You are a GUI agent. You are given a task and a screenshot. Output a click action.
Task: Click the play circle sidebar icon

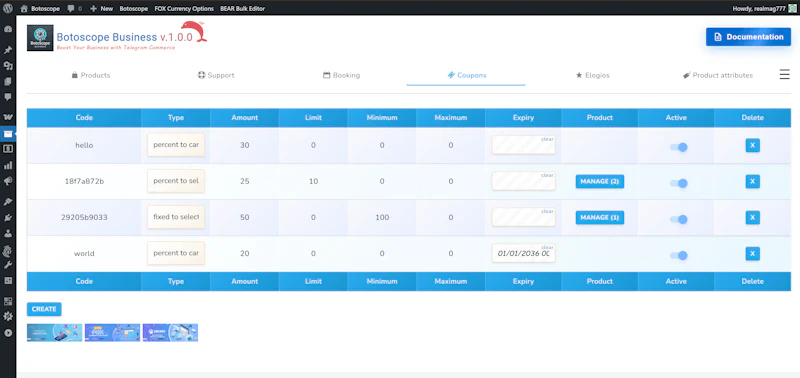point(8,333)
